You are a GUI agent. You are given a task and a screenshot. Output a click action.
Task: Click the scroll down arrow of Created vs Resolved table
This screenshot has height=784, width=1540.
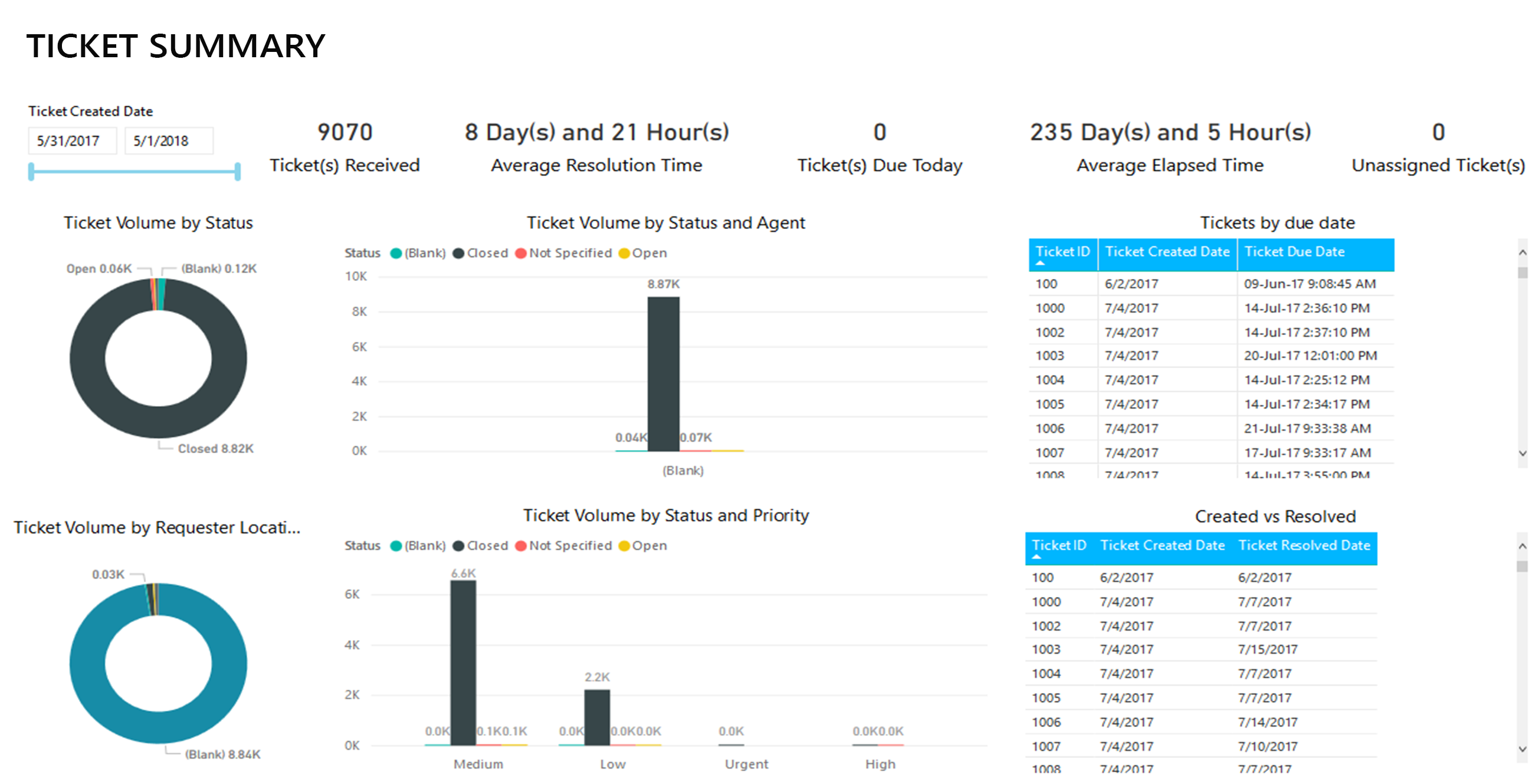1522,749
